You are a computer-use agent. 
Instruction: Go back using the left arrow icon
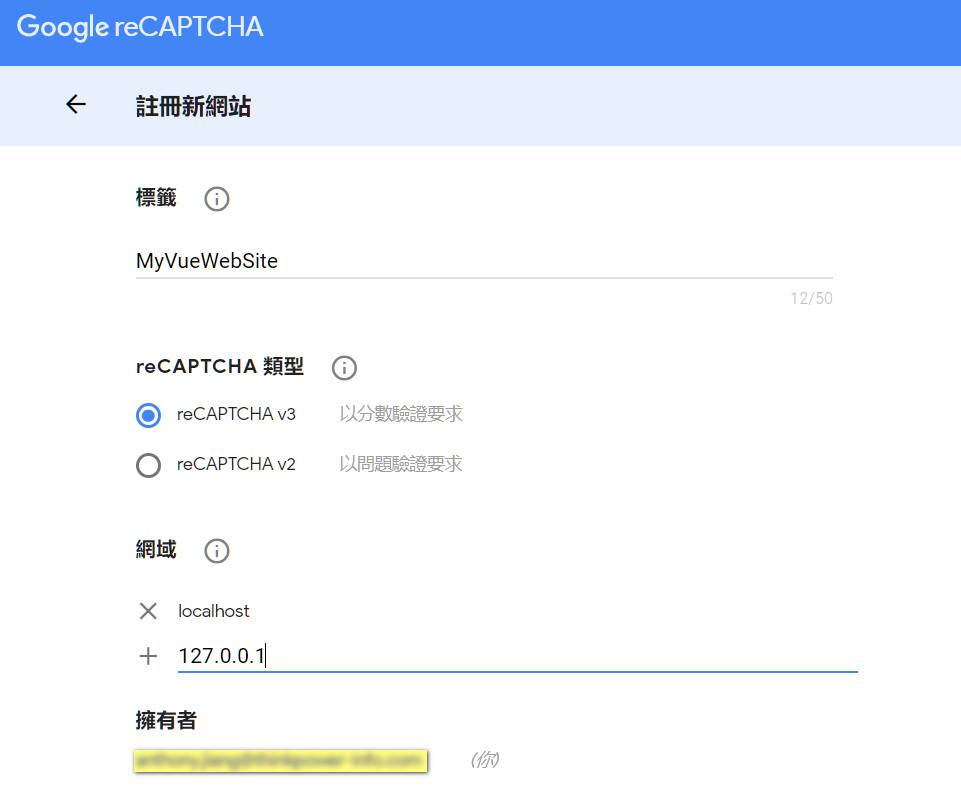coord(75,104)
